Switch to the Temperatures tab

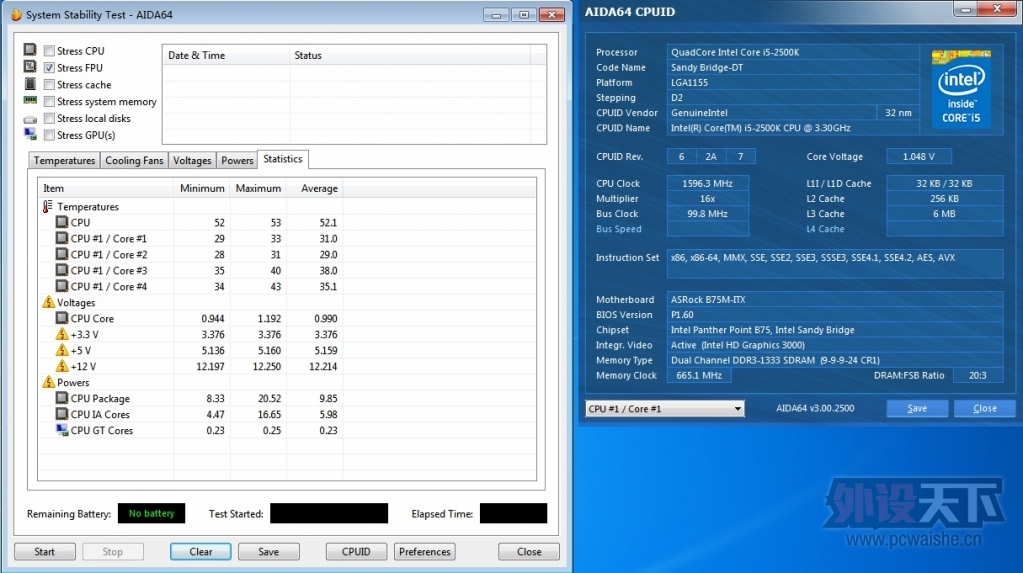click(x=64, y=161)
